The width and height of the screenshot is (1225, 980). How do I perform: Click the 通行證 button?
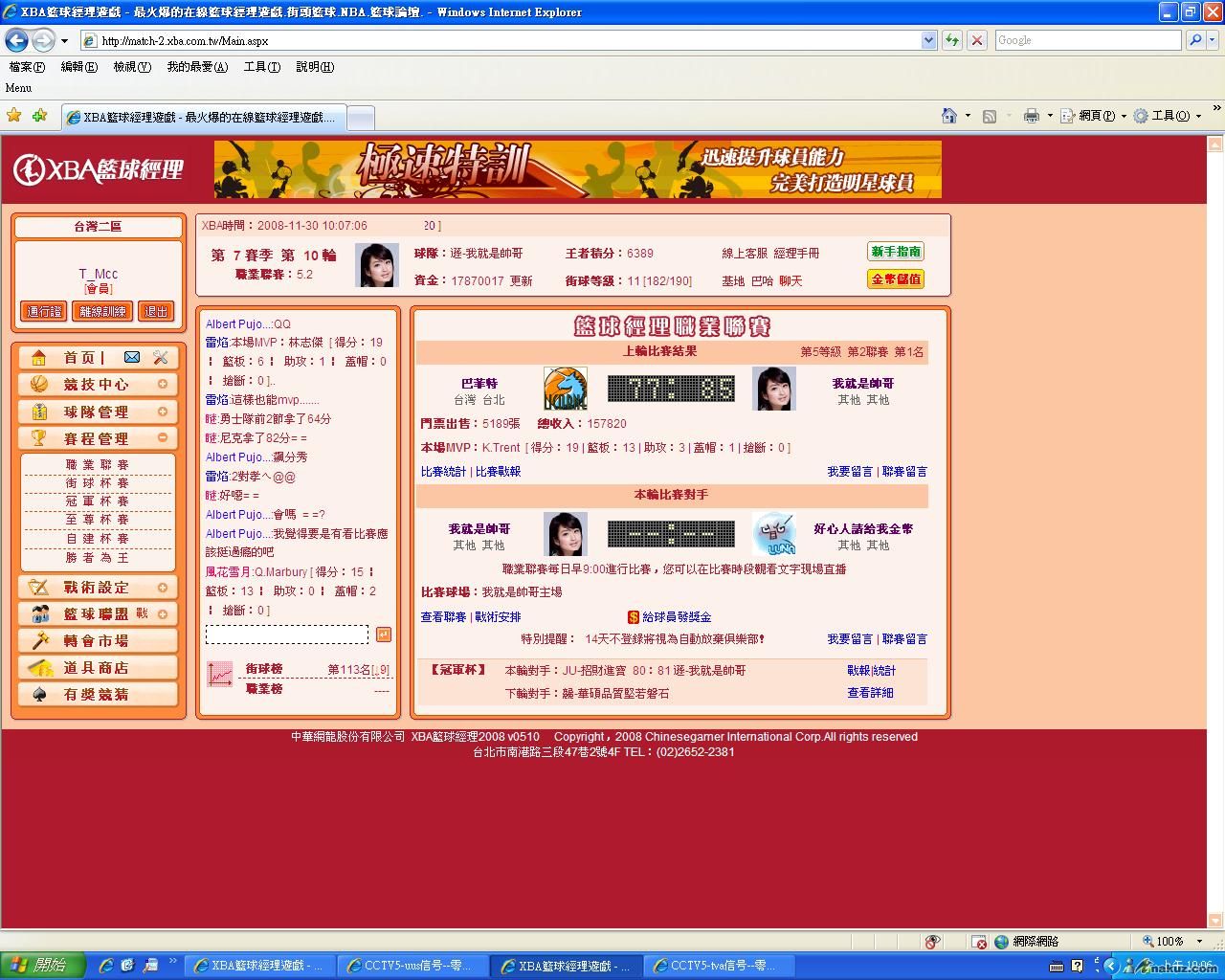[44, 311]
